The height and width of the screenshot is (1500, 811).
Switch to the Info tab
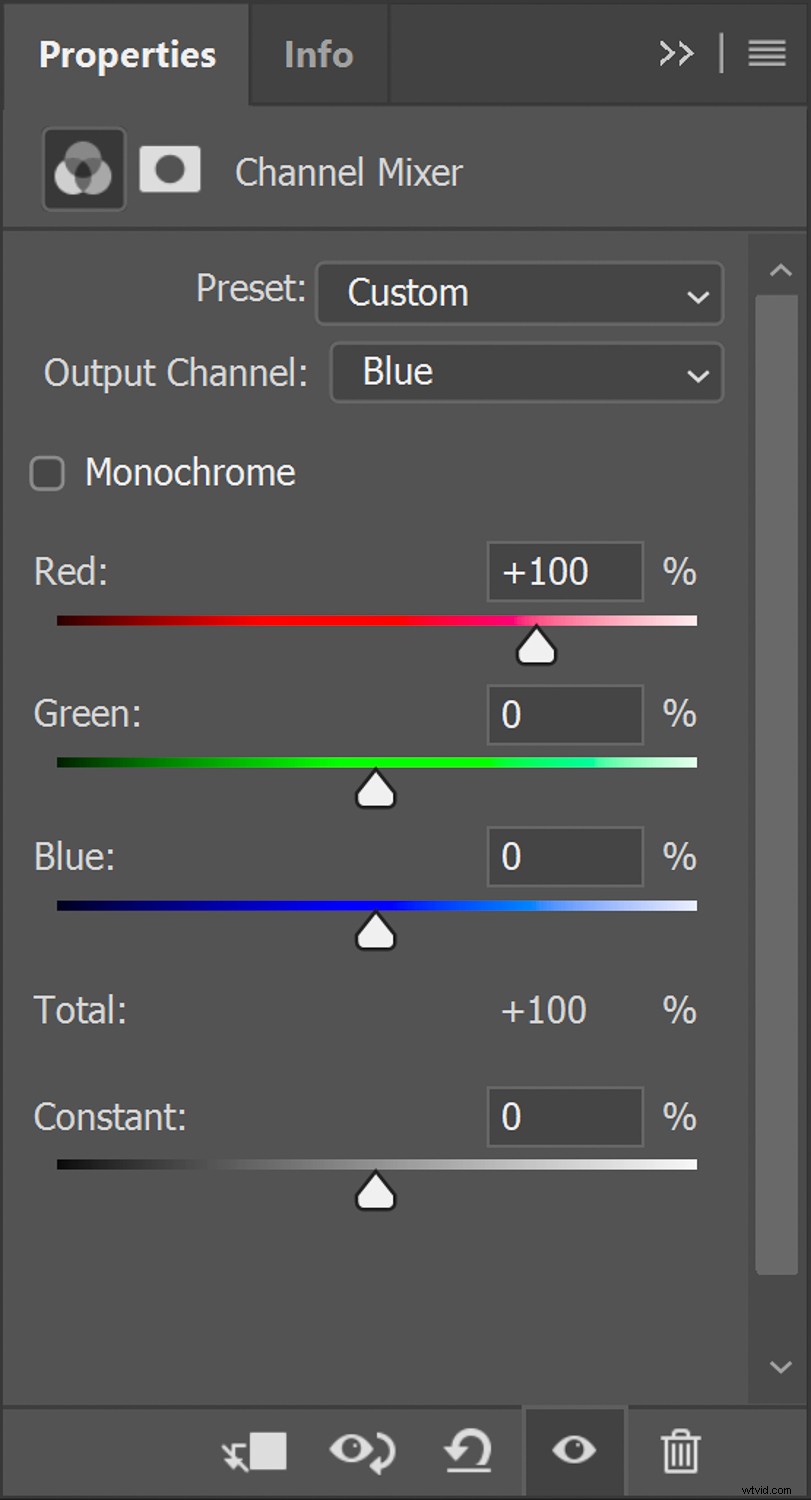coord(317,55)
